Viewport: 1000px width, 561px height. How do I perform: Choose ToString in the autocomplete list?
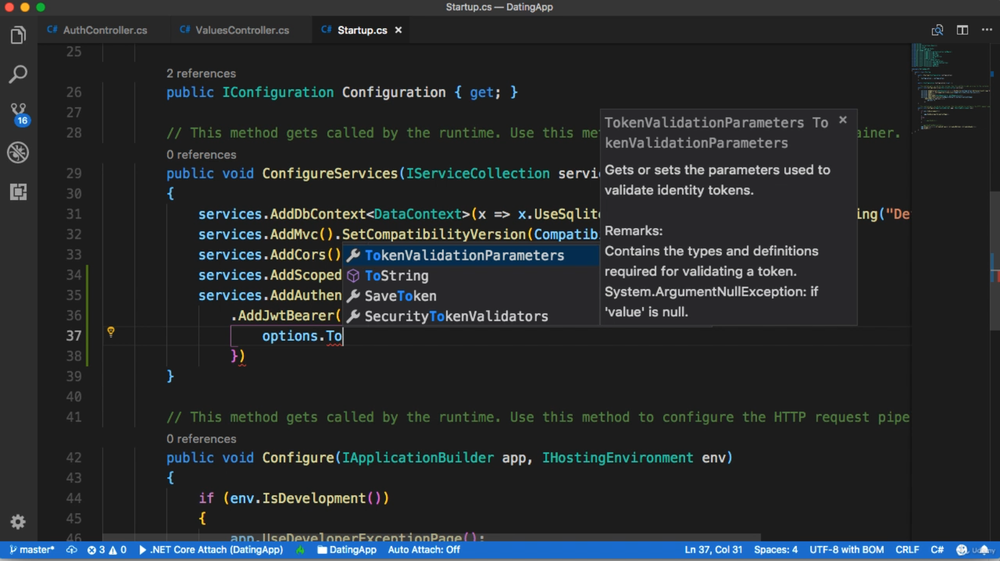pyautogui.click(x=396, y=276)
